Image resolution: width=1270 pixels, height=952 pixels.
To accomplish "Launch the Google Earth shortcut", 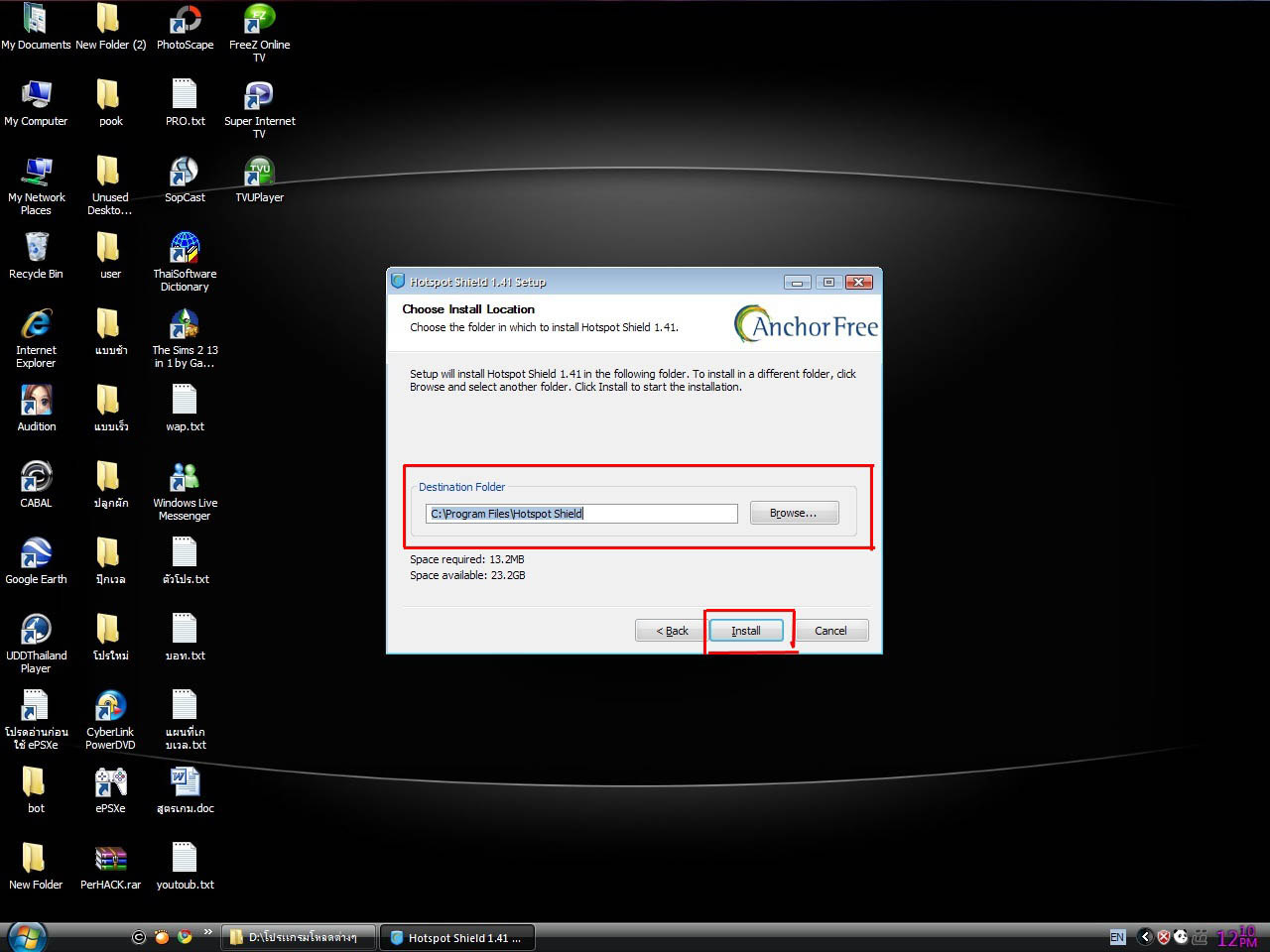I will tap(36, 561).
